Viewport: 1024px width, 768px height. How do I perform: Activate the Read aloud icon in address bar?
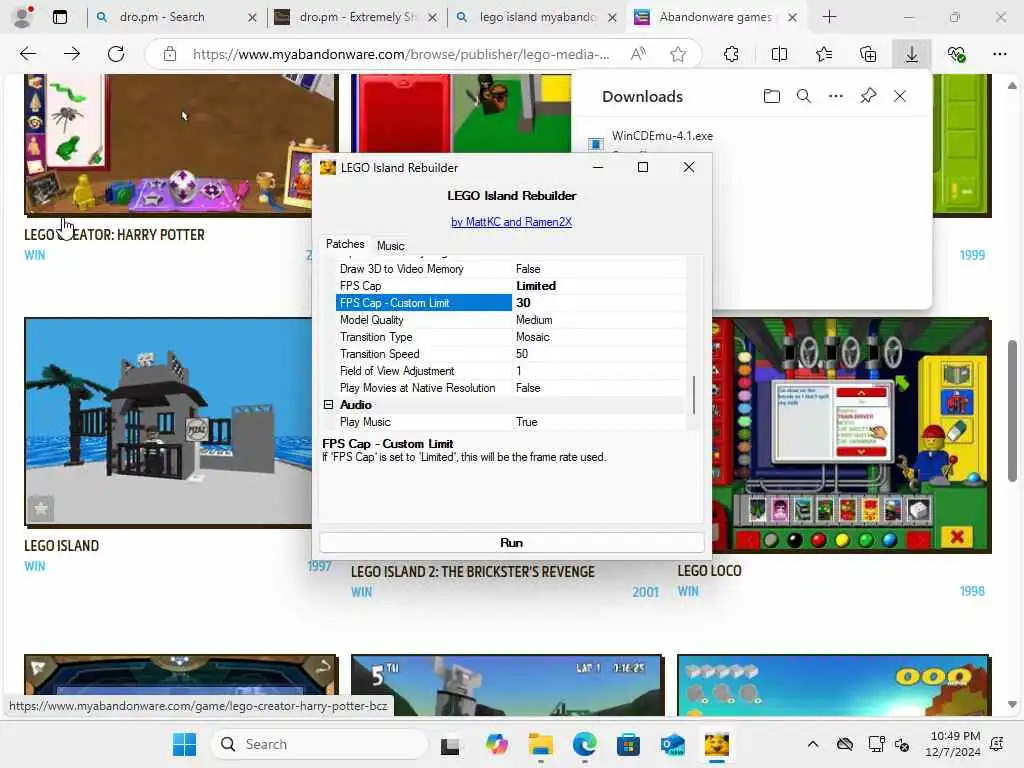[639, 54]
